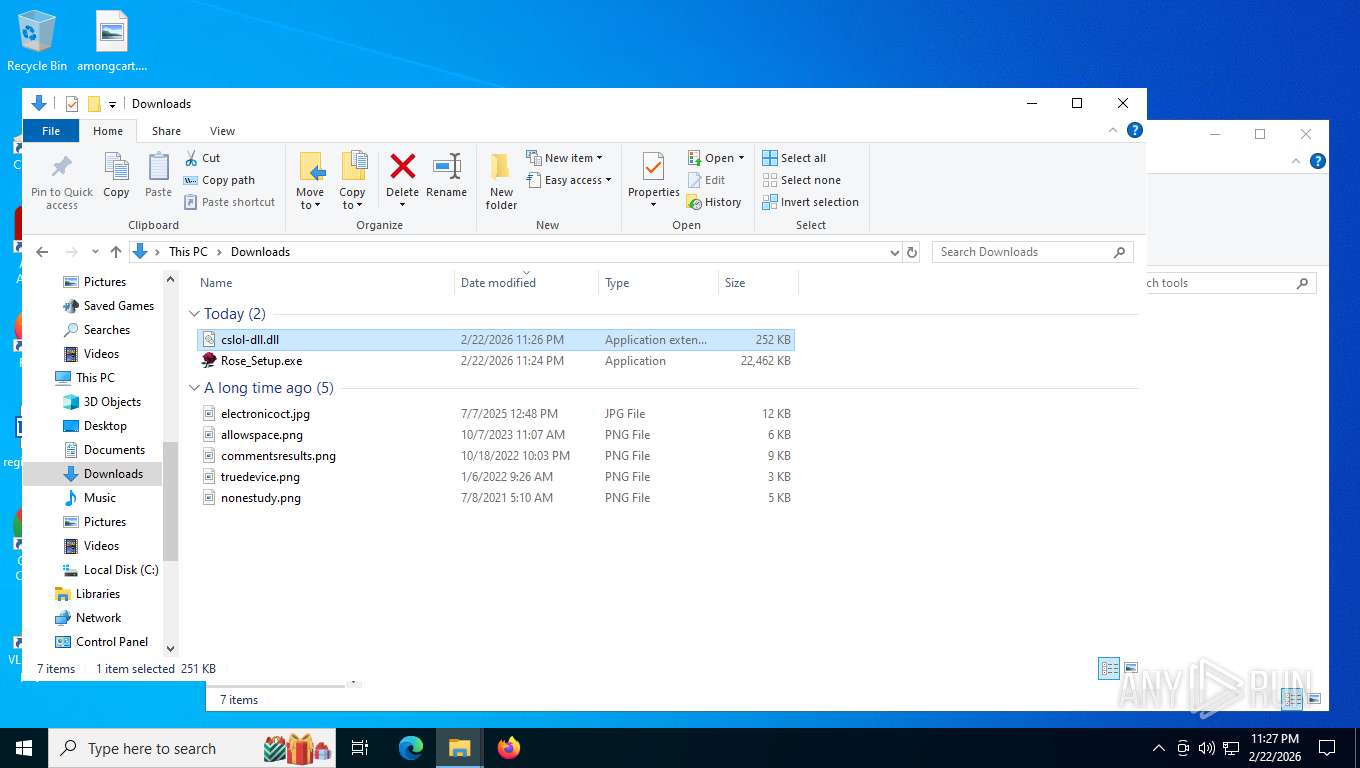The image size is (1360, 768).
Task: Launch Microsoft Edge from the taskbar
Action: coord(411,748)
